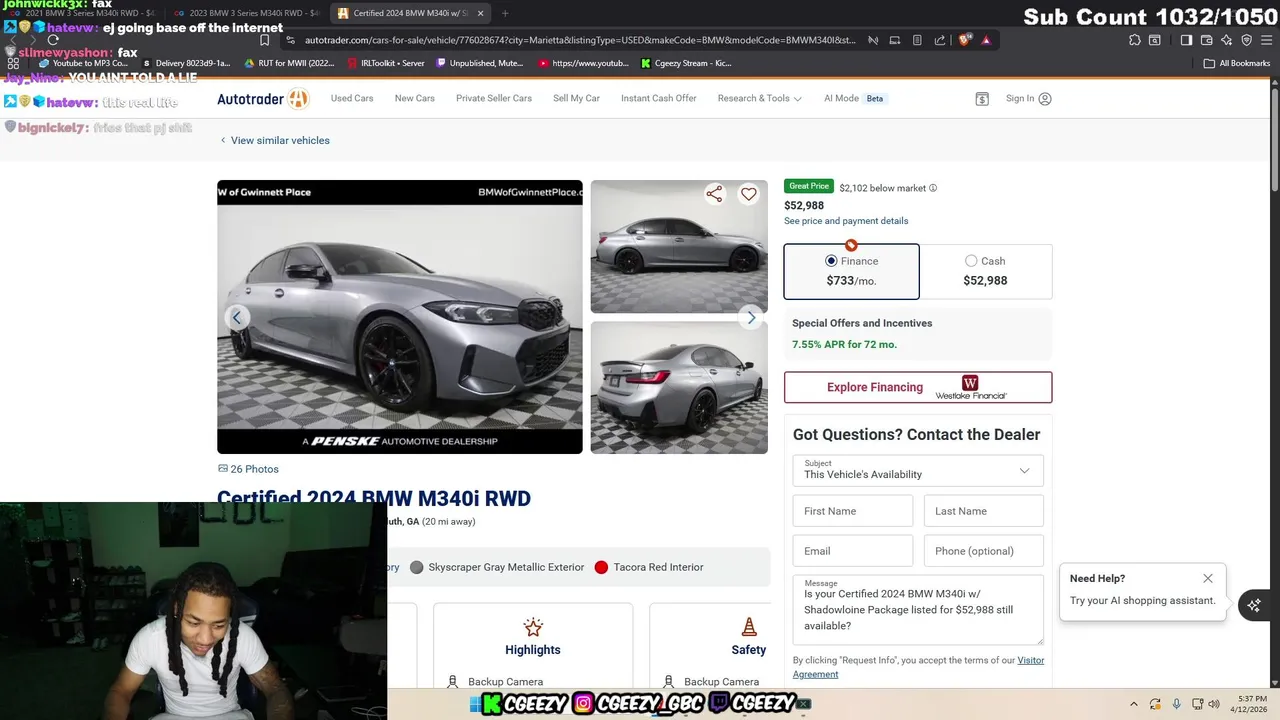Viewport: 1280px width, 720px height.
Task: Click the Brave rewards triangle icon
Action: pyautogui.click(x=986, y=40)
